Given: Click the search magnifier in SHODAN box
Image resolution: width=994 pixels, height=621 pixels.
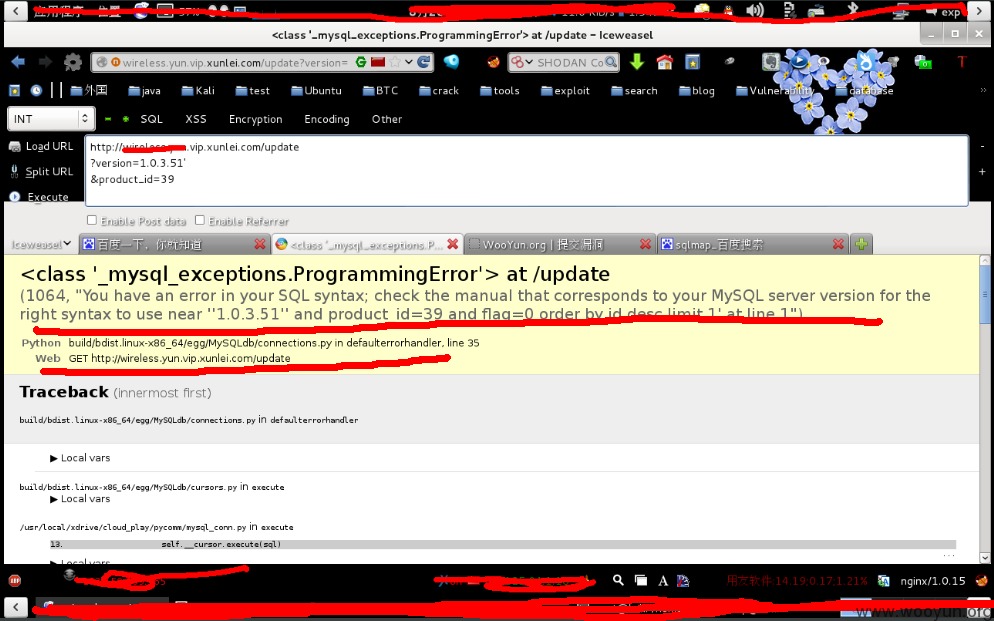Looking at the screenshot, I should (x=610, y=62).
